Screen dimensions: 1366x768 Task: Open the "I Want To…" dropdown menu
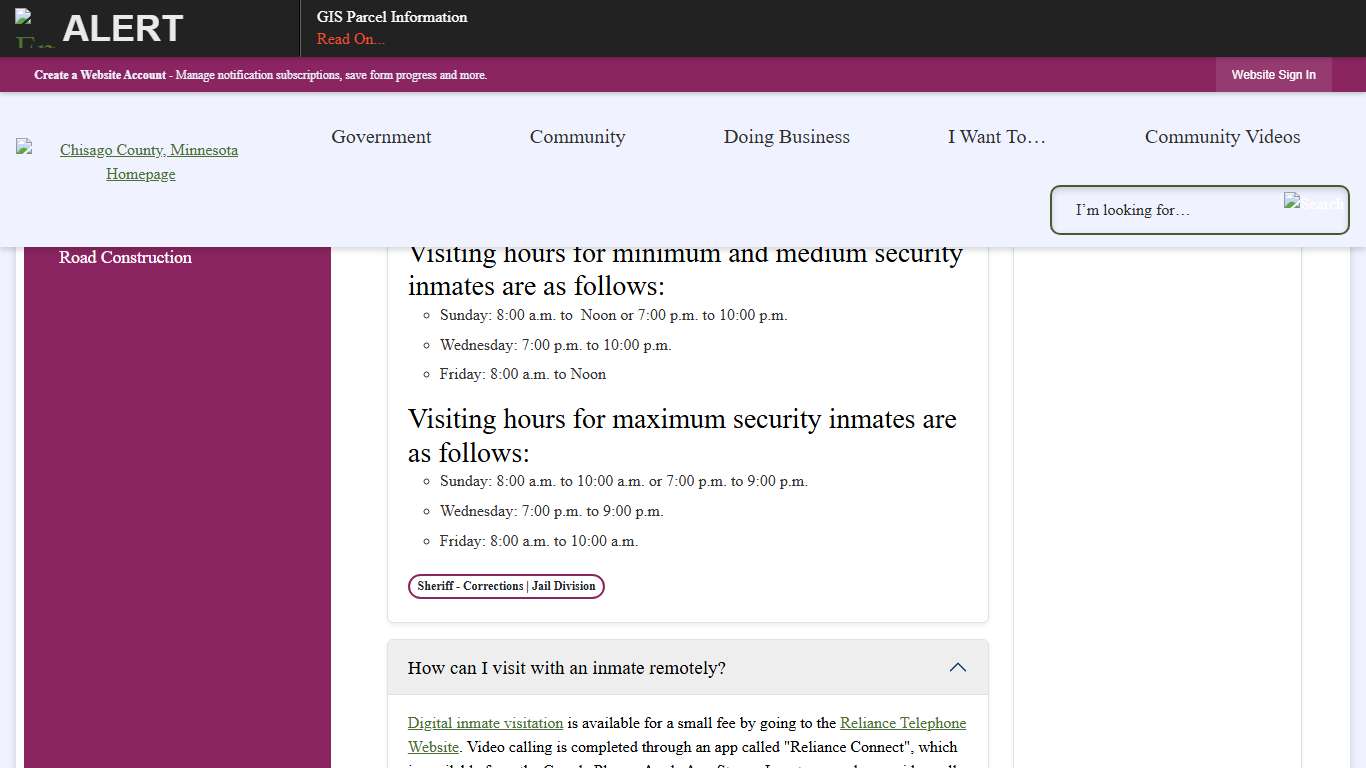click(996, 137)
